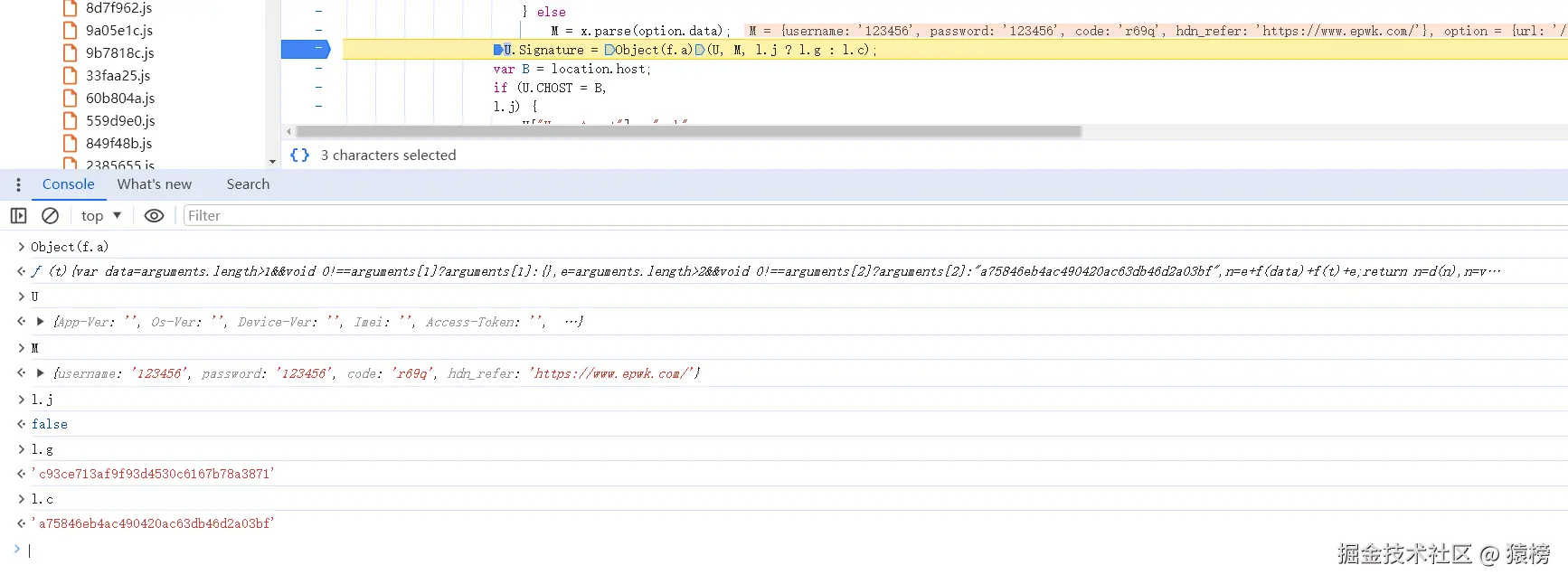
Task: Open file 8d7f962.js in the file tree
Action: coord(118,8)
